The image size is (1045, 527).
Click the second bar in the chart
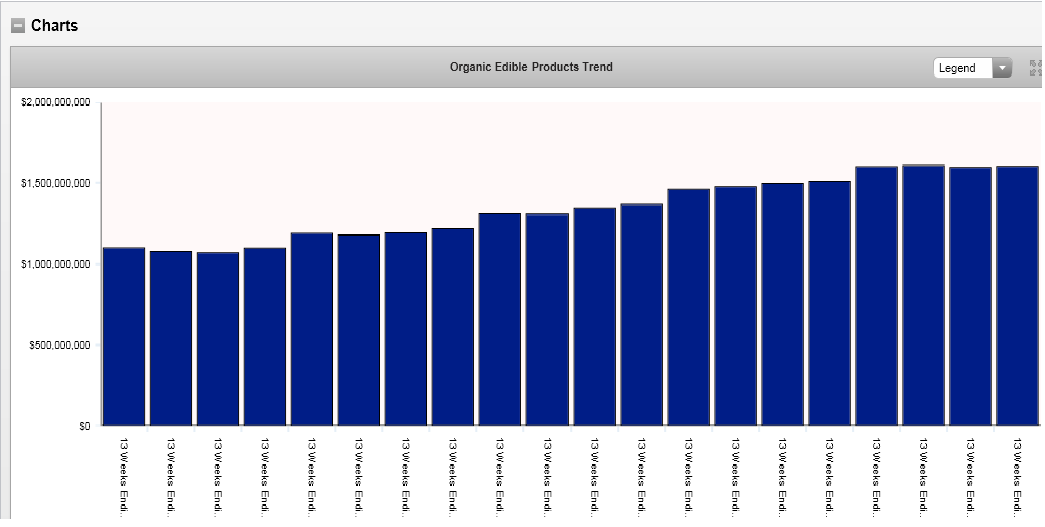pyautogui.click(x=171, y=338)
